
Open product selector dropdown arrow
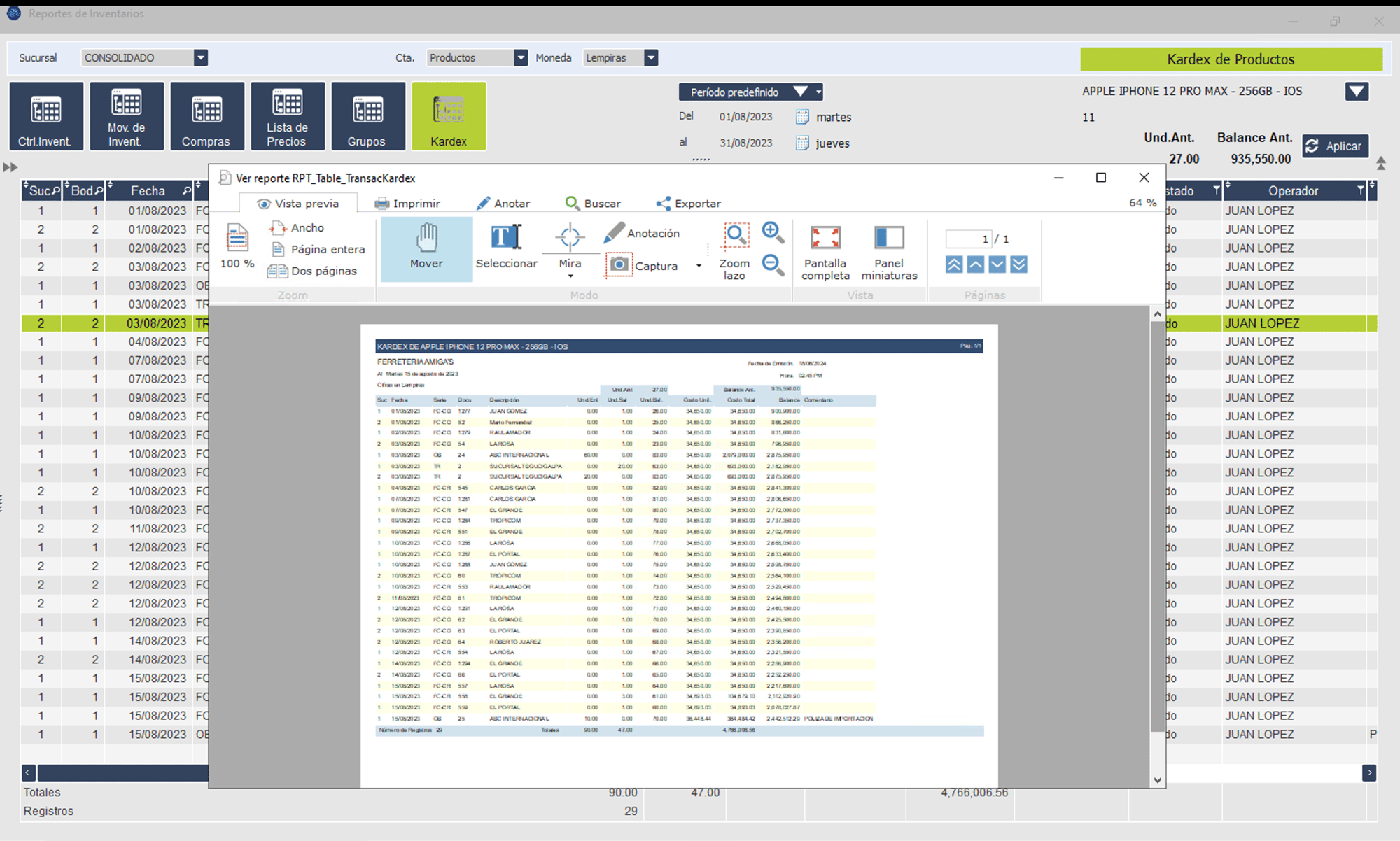[x=1357, y=92]
